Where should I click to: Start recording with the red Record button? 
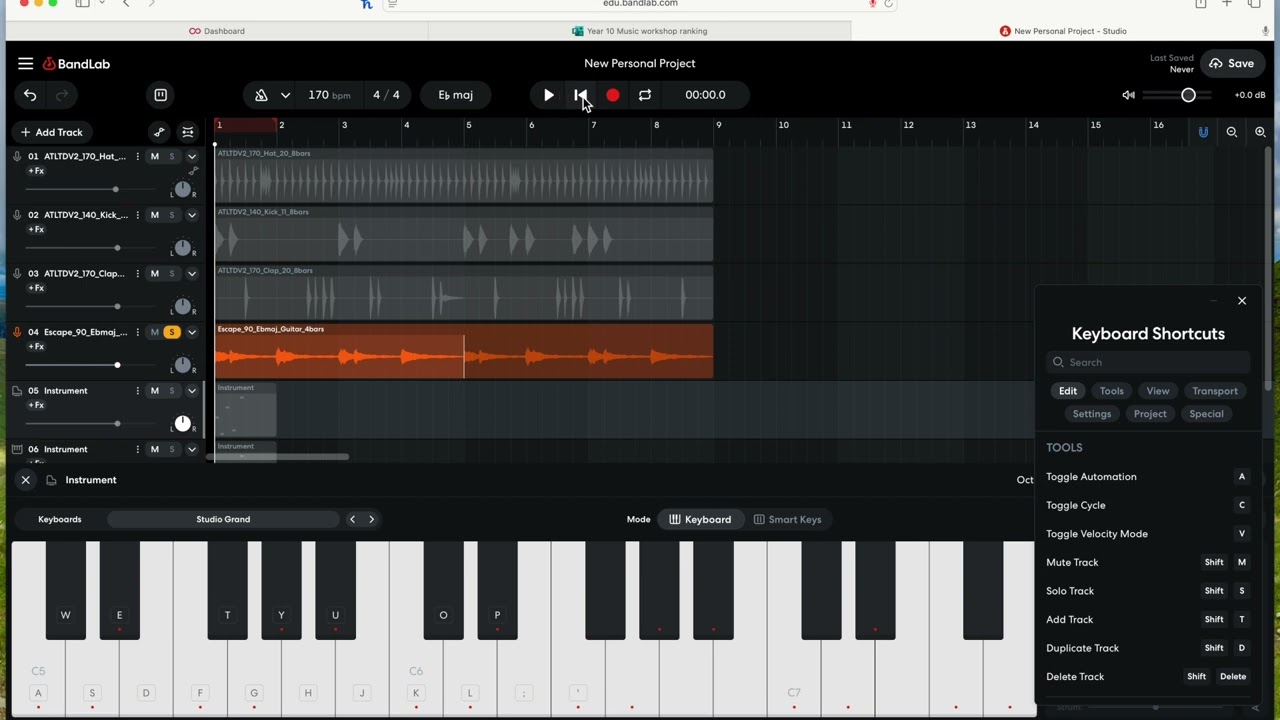coord(613,95)
